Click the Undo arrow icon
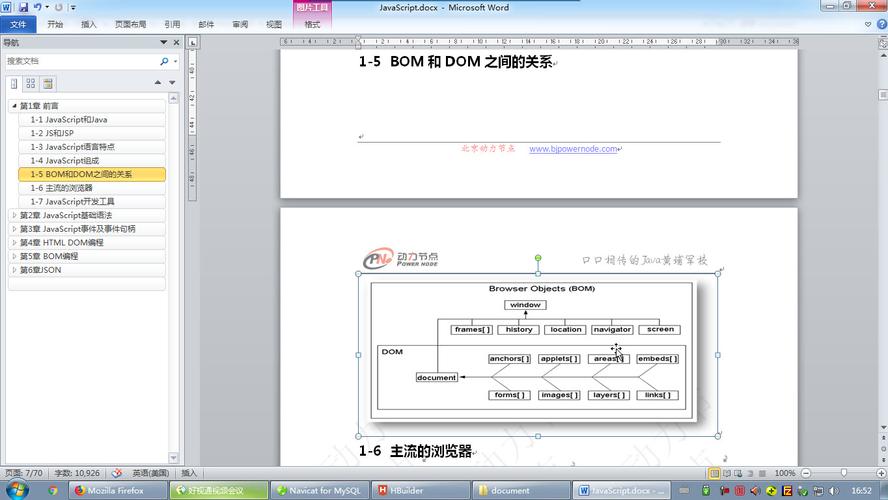The image size is (888, 500). click(37, 7)
